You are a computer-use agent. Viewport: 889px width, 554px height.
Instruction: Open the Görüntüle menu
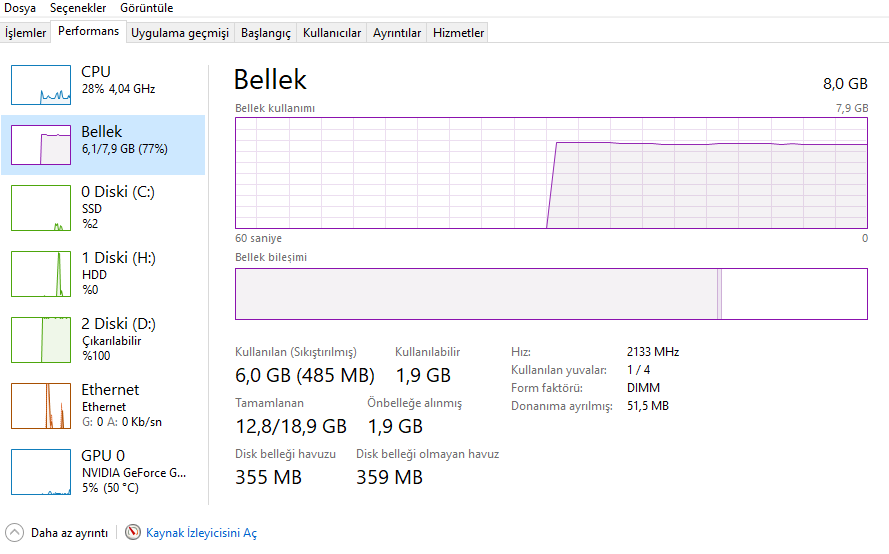coord(146,8)
